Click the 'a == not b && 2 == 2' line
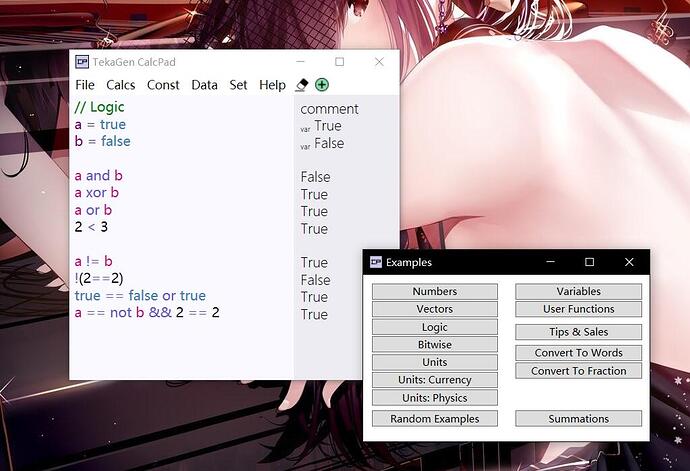Viewport: 690px width, 471px height. pos(147,313)
